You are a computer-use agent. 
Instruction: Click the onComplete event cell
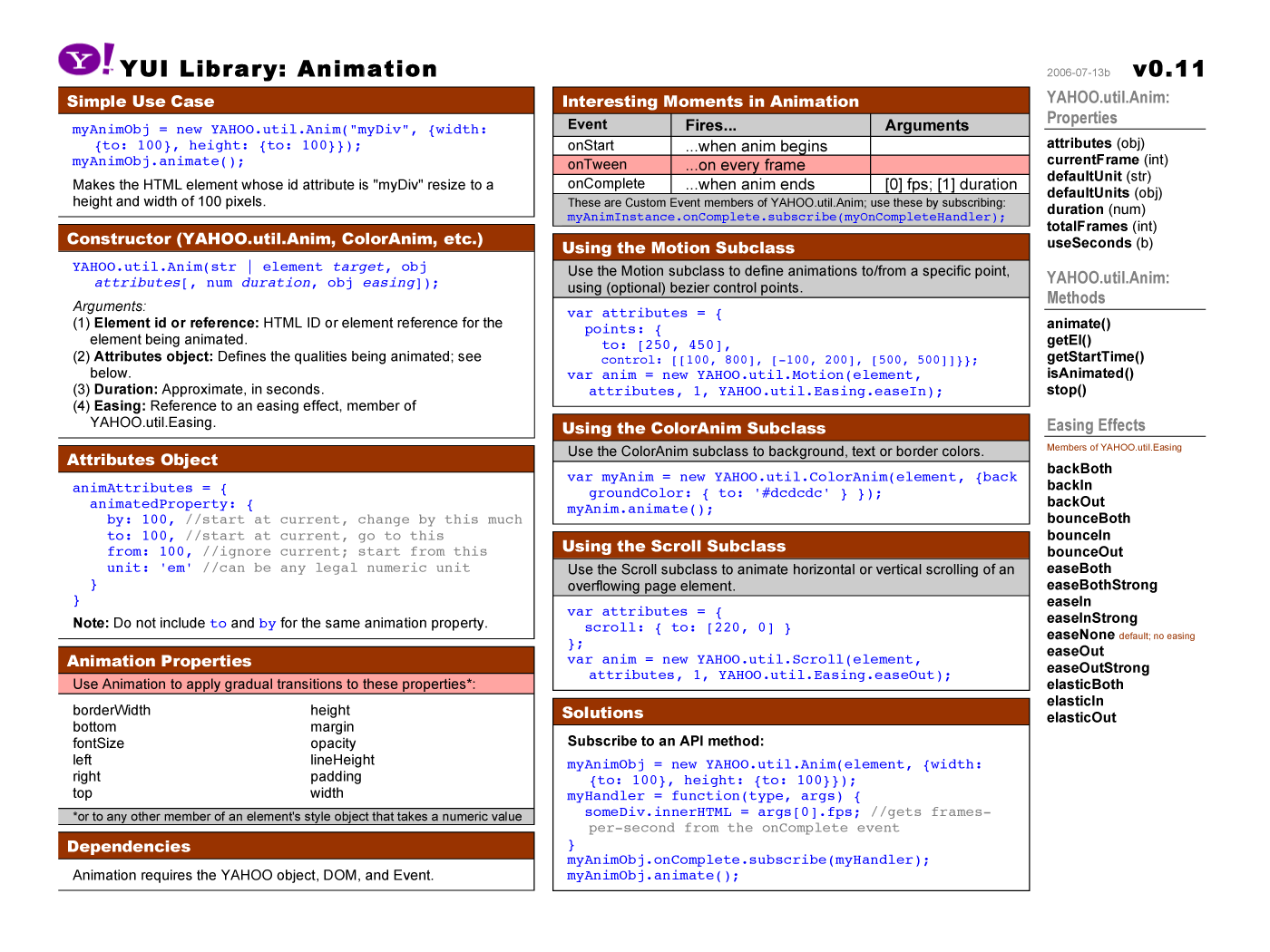pyautogui.click(x=606, y=184)
